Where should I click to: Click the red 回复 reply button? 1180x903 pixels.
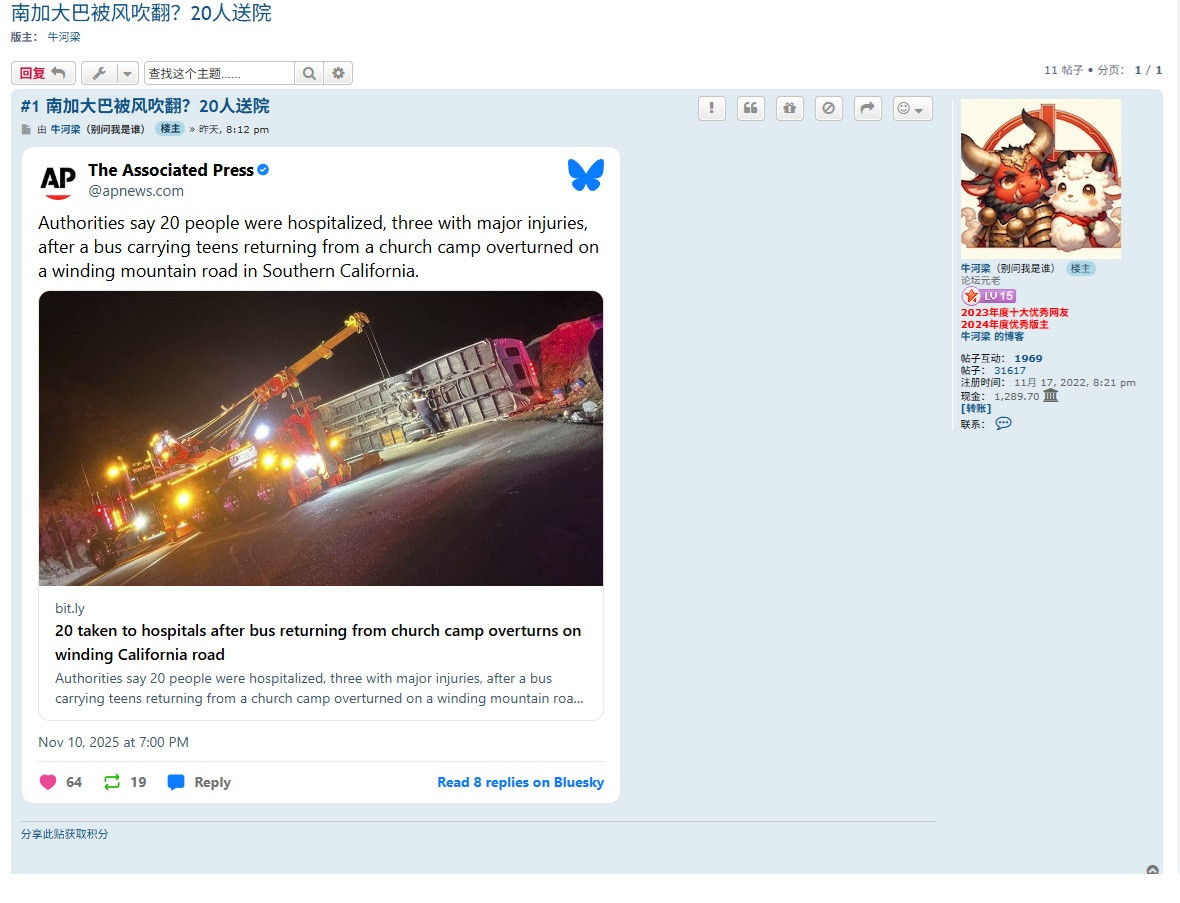click(x=43, y=73)
